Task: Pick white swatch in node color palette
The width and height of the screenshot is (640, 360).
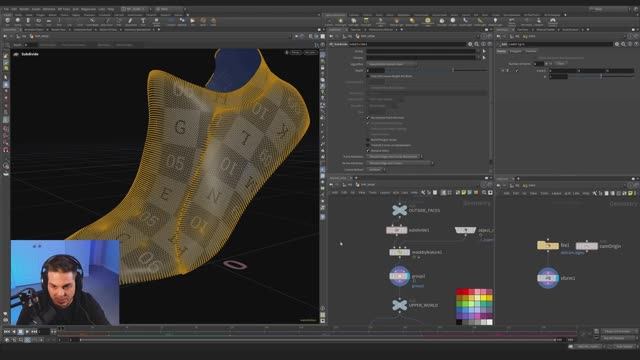Action: [x=489, y=322]
